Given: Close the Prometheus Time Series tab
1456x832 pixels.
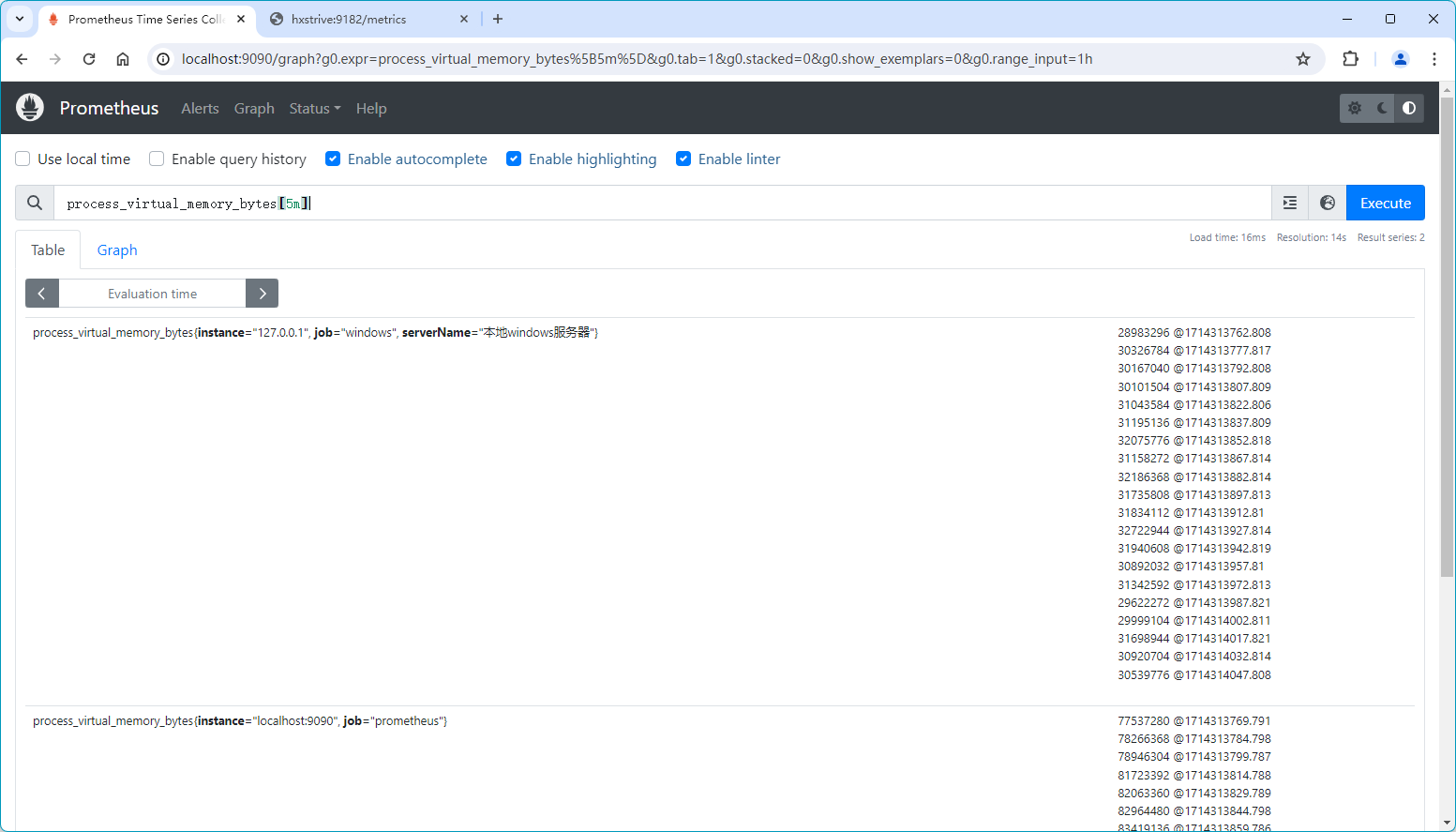Looking at the screenshot, I should pos(241,19).
